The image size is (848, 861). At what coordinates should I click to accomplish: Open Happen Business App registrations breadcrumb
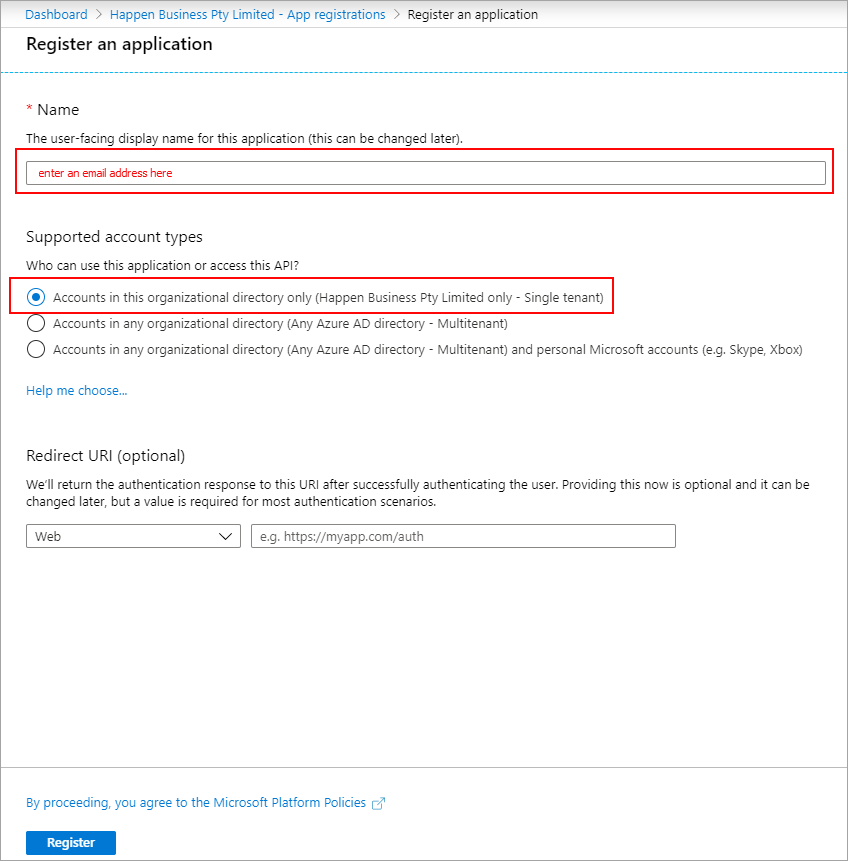[247, 15]
